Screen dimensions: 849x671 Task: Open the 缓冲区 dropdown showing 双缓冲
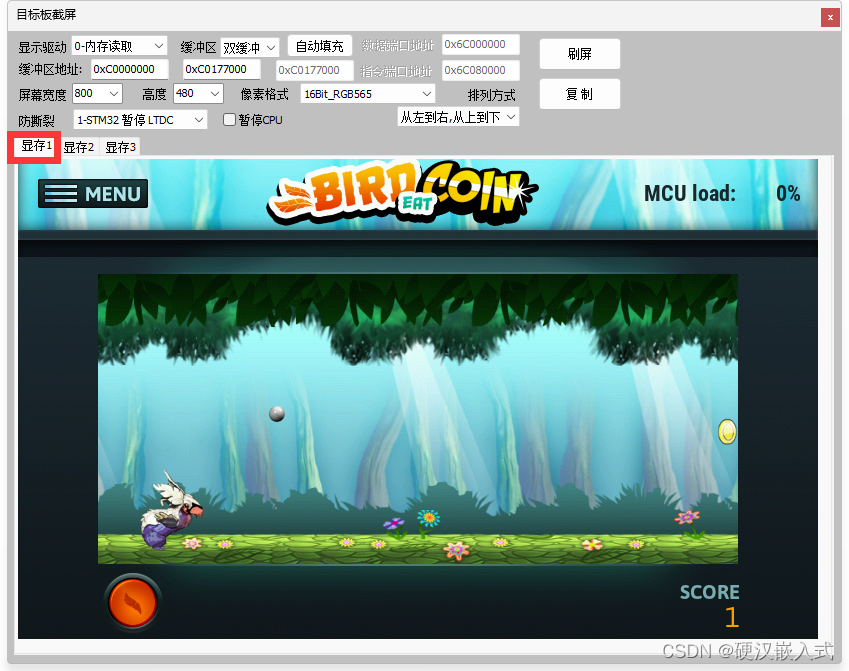coord(250,48)
